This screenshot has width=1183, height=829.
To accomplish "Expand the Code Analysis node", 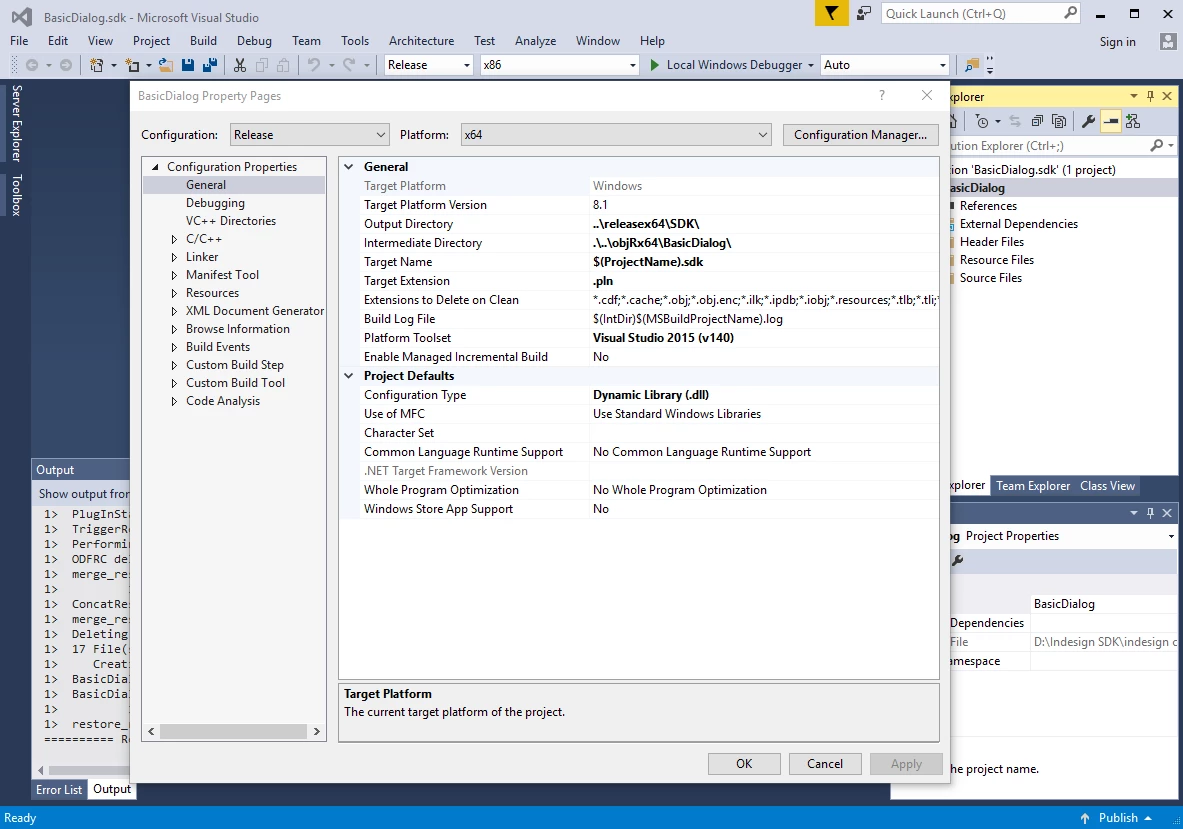I will point(174,401).
